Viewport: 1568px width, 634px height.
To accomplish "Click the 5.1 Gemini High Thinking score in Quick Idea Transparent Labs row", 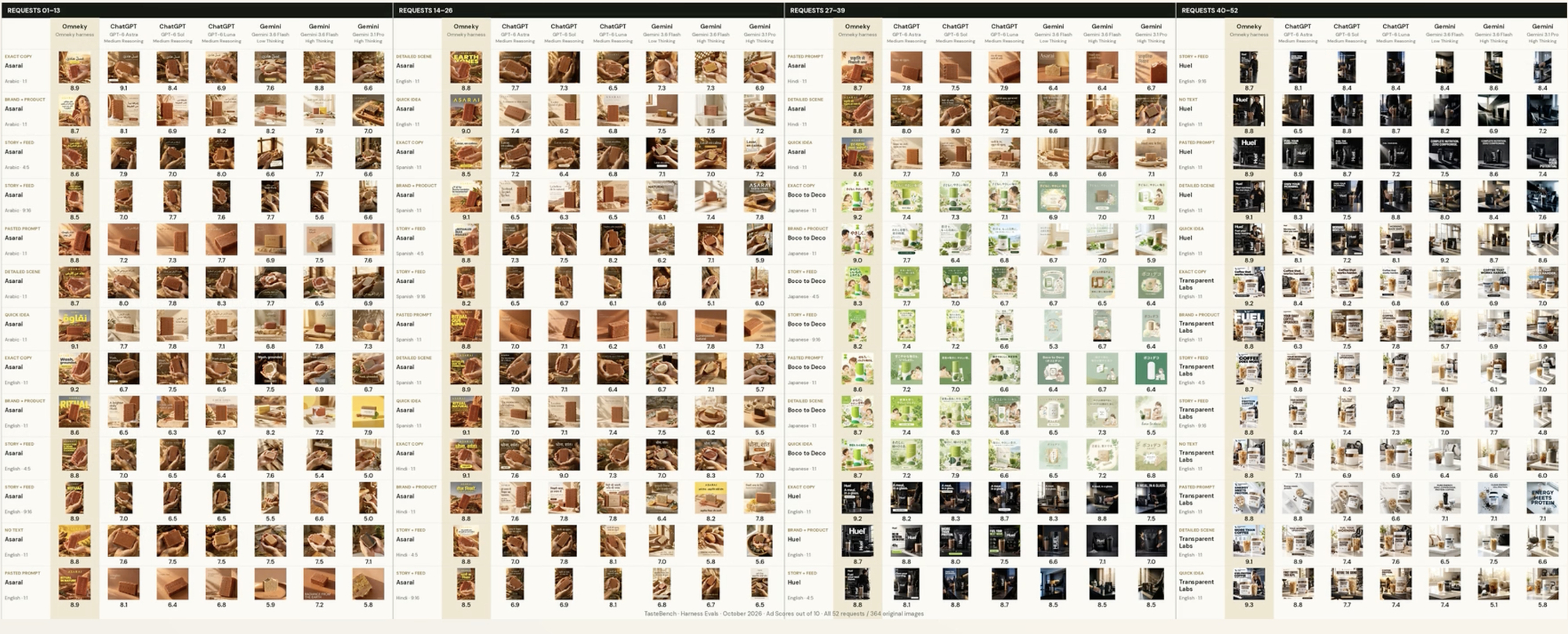I will coord(1494,605).
